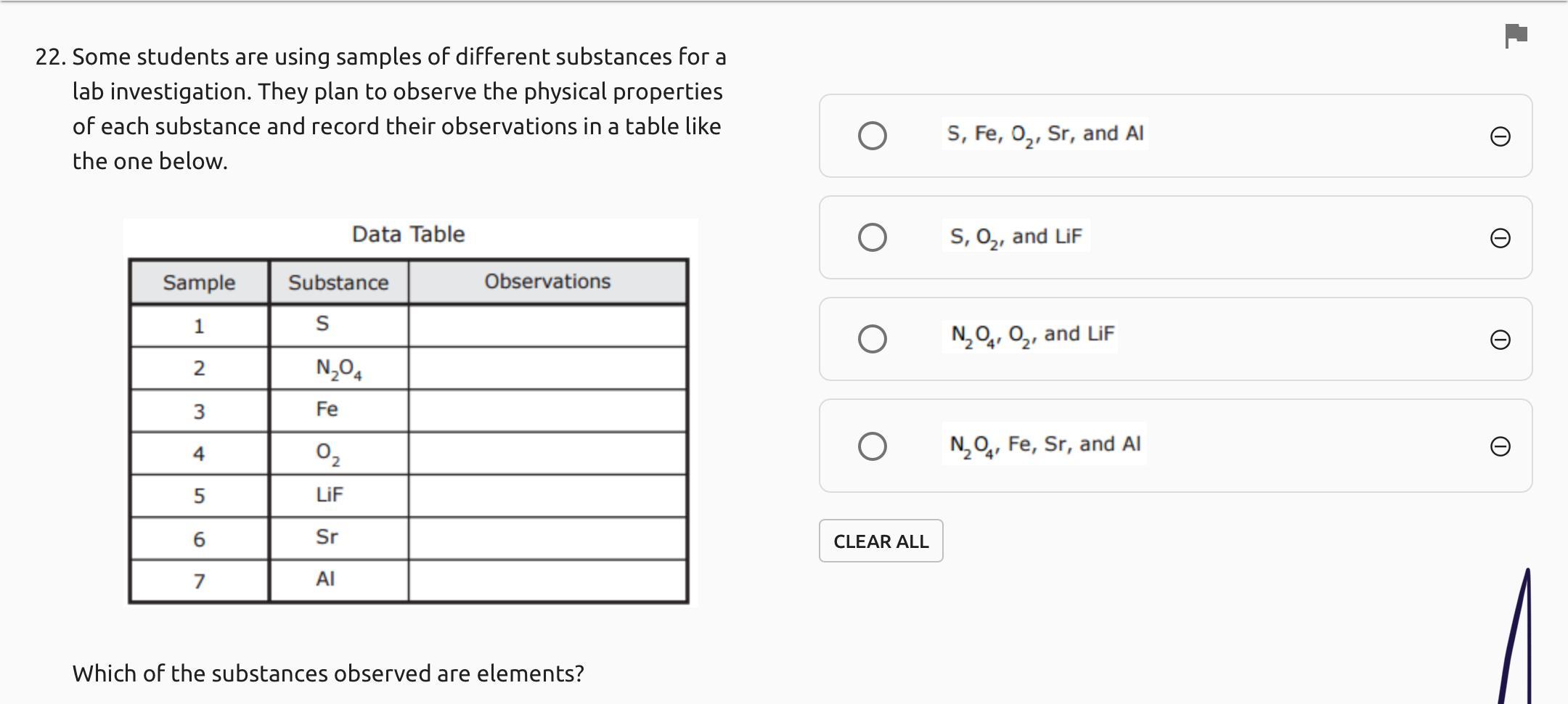Viewport: 1568px width, 704px height.
Task: Choose the radio button for S, O2, and LiF
Action: point(872,237)
